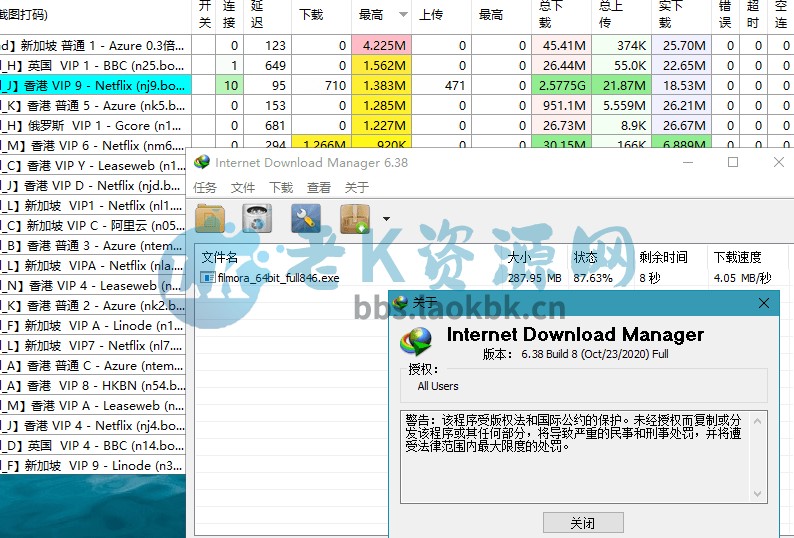Image resolution: width=794 pixels, height=538 pixels.
Task: Click the package download icon in IDM toolbar
Action: coord(354,218)
